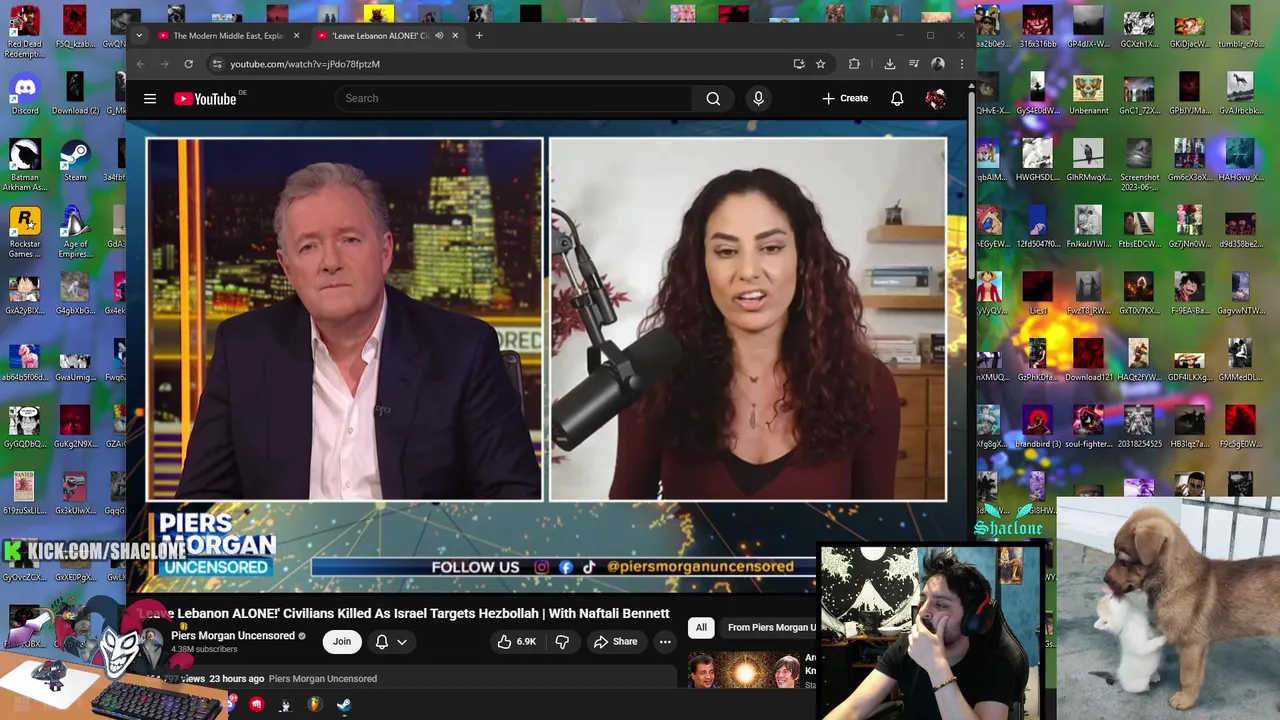Open more actions ellipsis under the video
This screenshot has width=1280, height=720.
click(x=665, y=642)
